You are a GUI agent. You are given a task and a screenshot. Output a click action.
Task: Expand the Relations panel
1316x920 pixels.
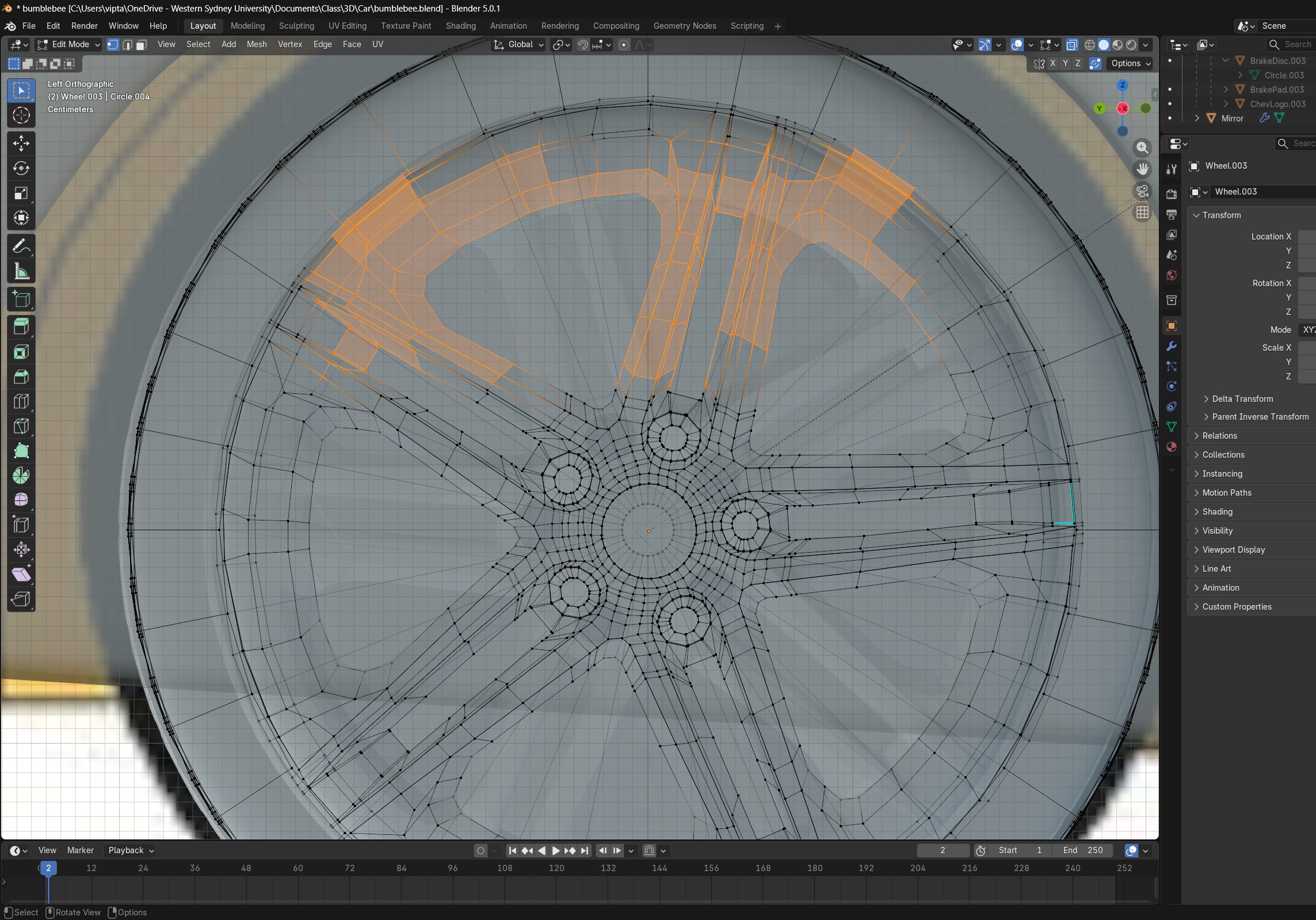1219,436
